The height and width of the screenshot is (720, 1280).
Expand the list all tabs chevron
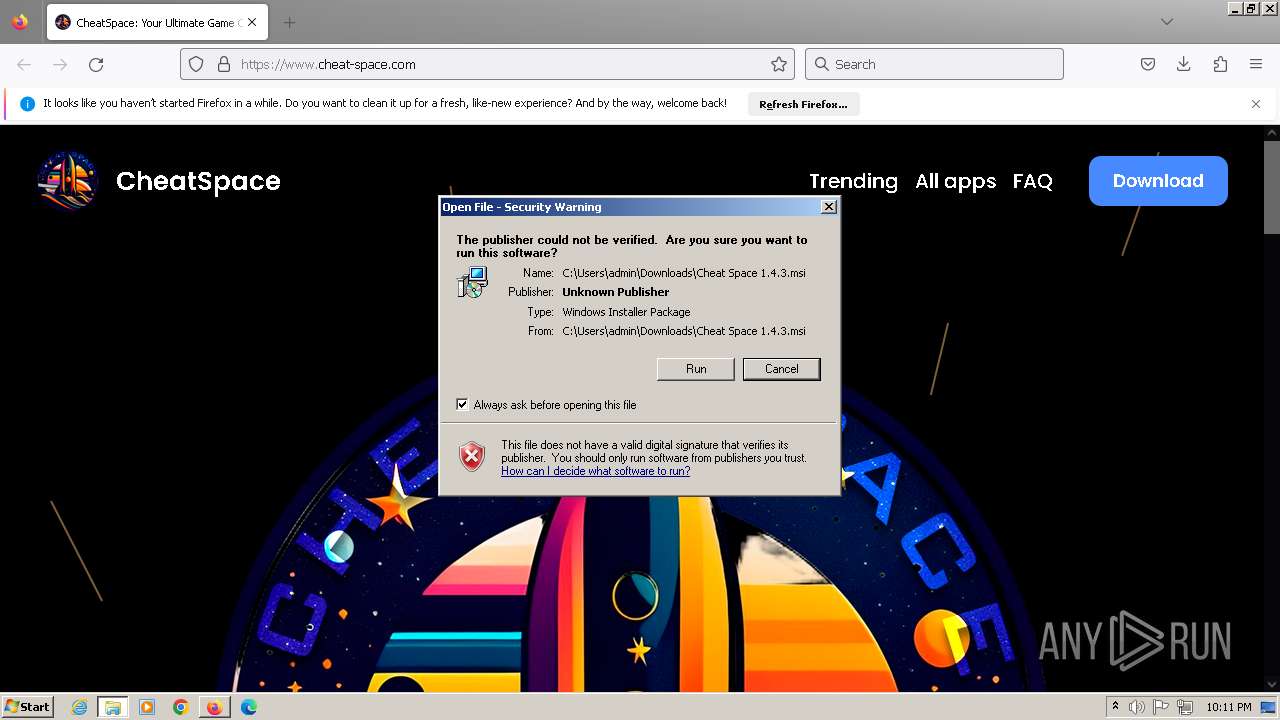pyautogui.click(x=1167, y=22)
